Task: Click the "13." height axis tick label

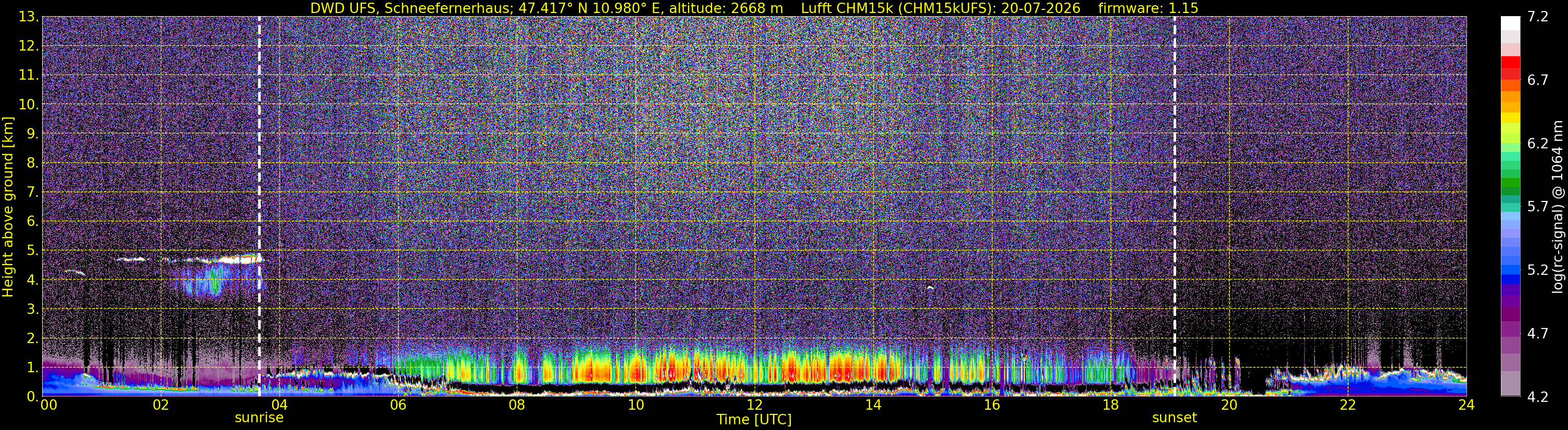Action: [x=28, y=17]
